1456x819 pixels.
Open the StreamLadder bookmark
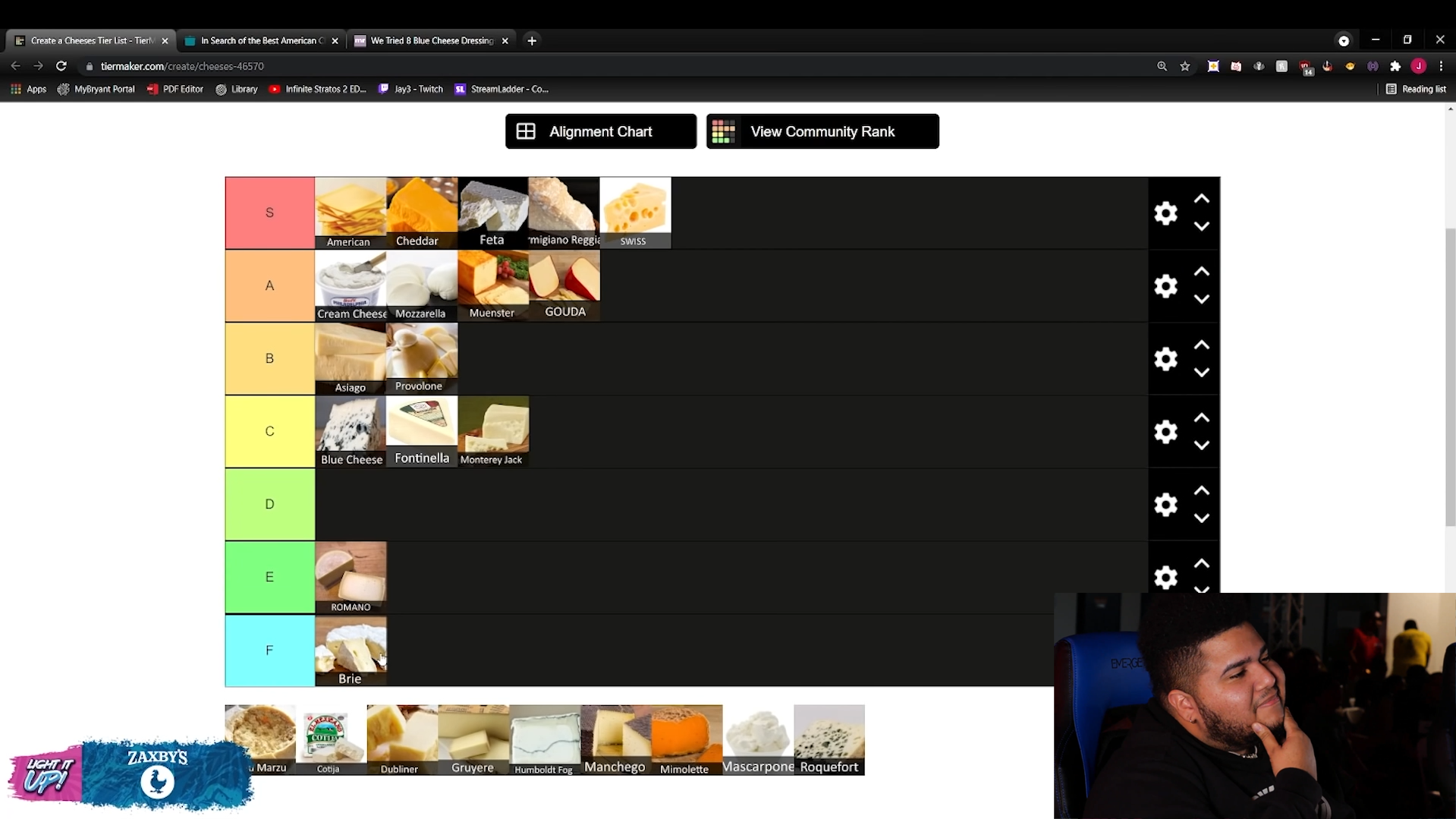502,89
